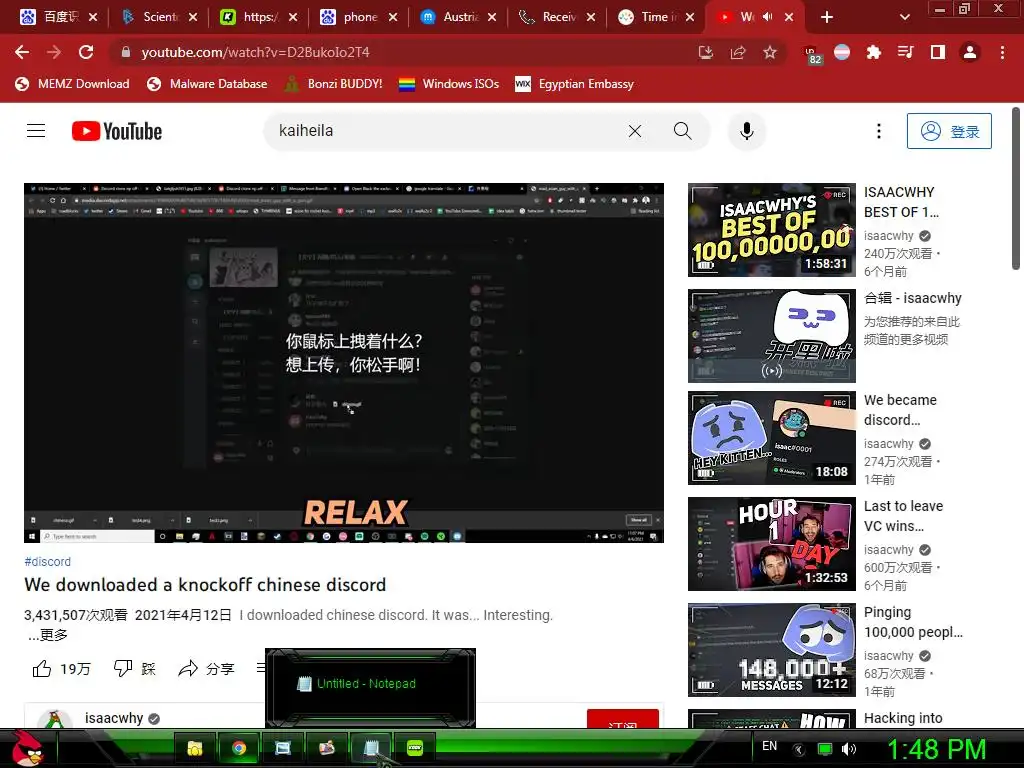
Task: Switch to the Austria tab
Action: [x=459, y=18]
